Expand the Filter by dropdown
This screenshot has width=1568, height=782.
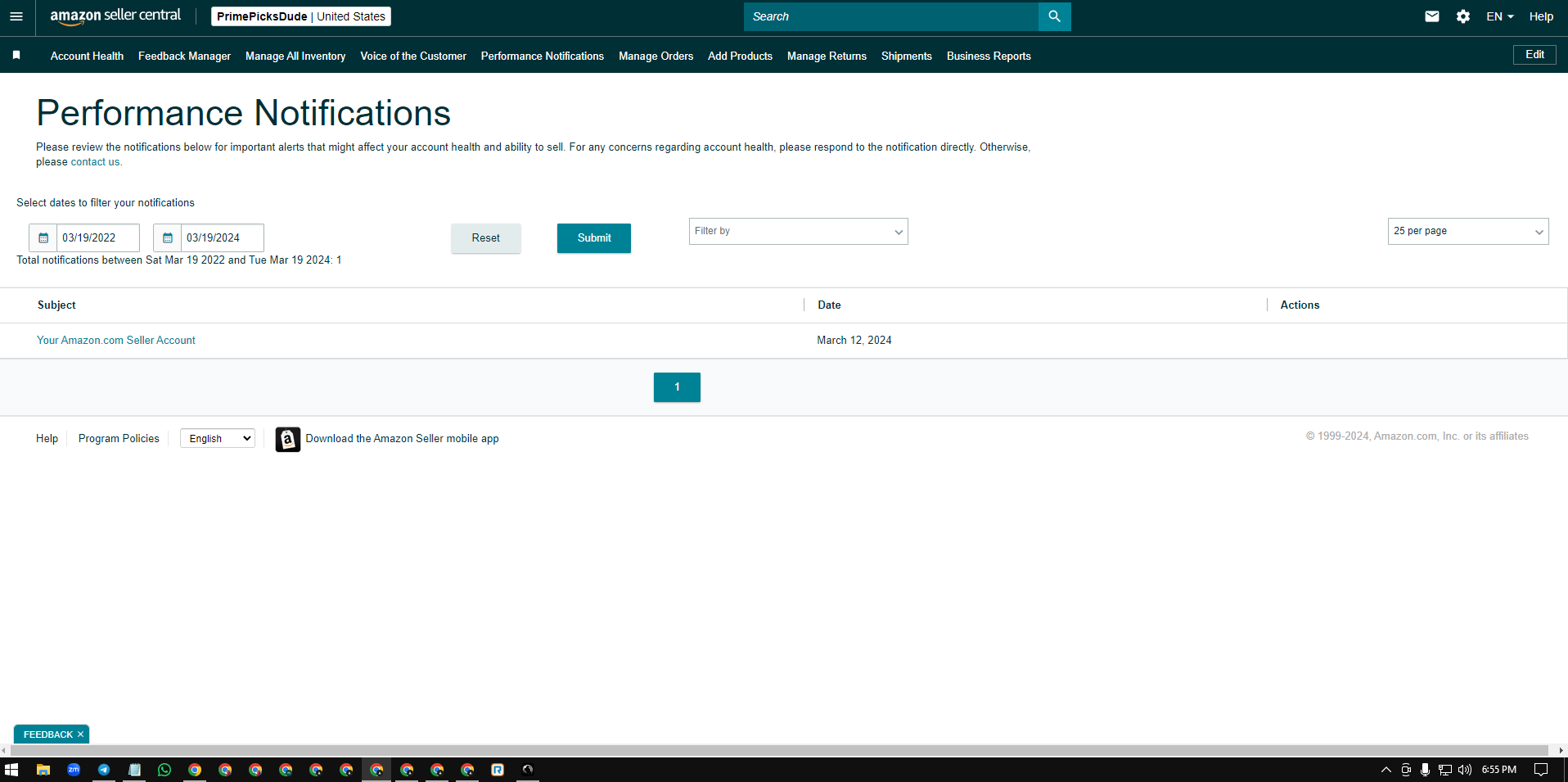pos(798,231)
